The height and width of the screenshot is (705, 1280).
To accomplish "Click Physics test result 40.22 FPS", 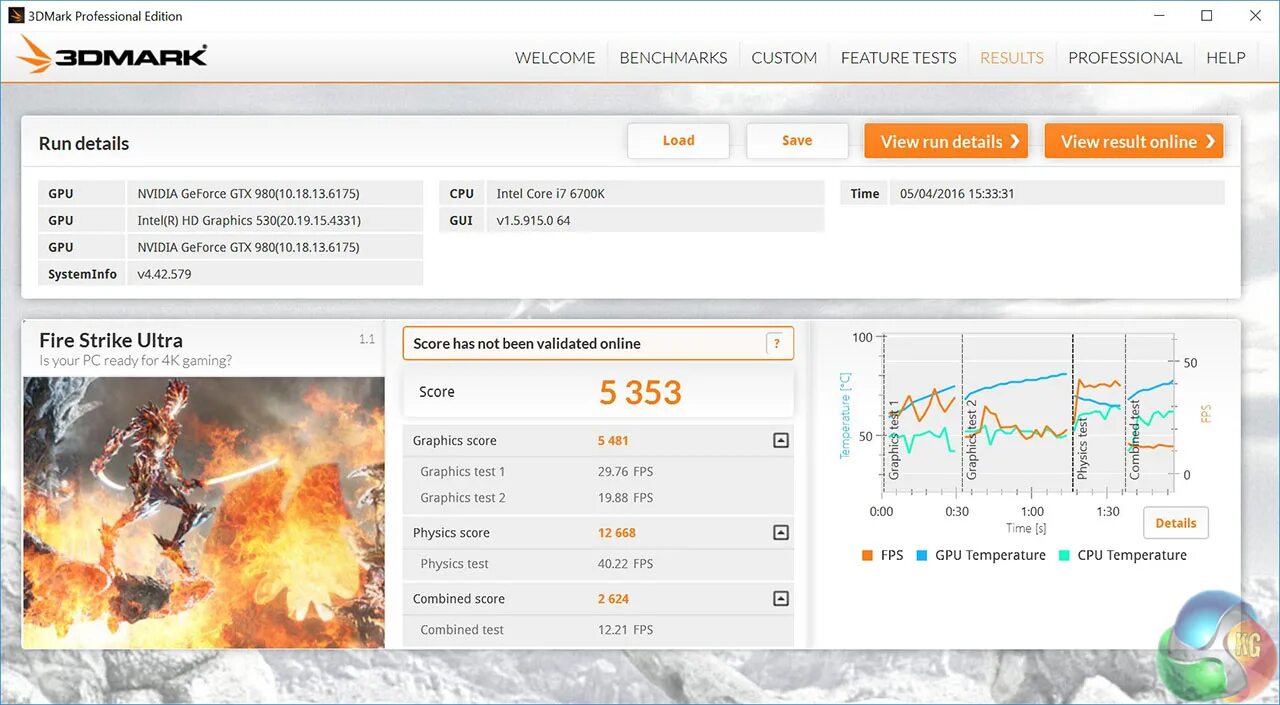I will (x=625, y=564).
